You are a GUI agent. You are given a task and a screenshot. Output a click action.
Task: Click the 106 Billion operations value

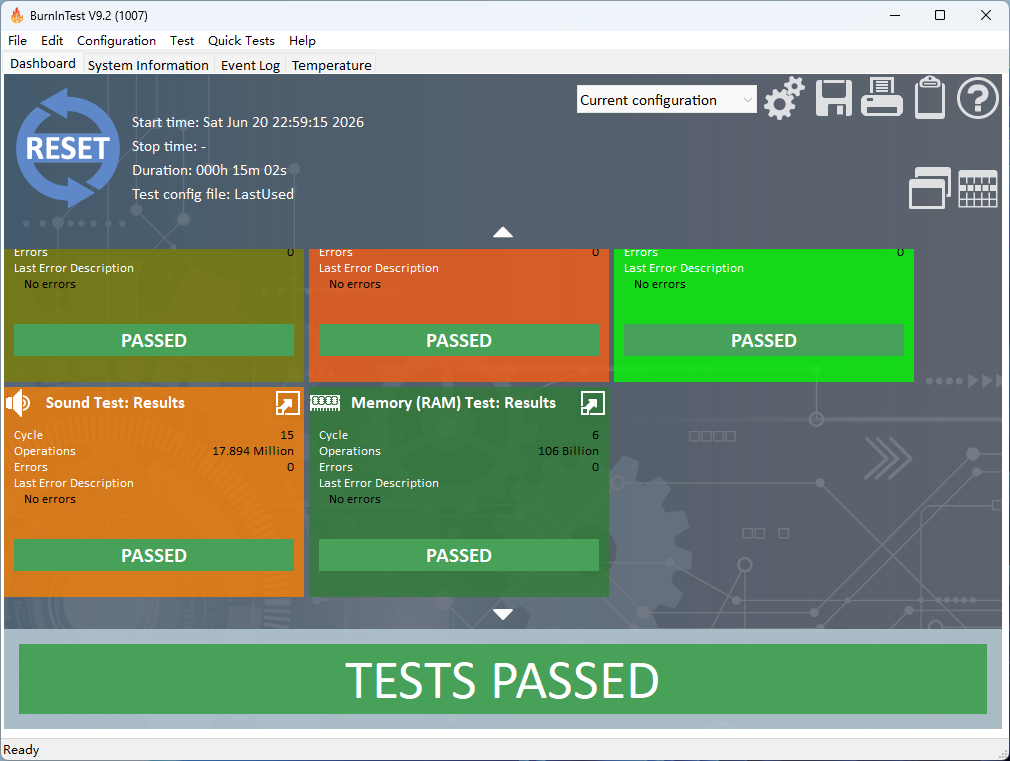[568, 451]
